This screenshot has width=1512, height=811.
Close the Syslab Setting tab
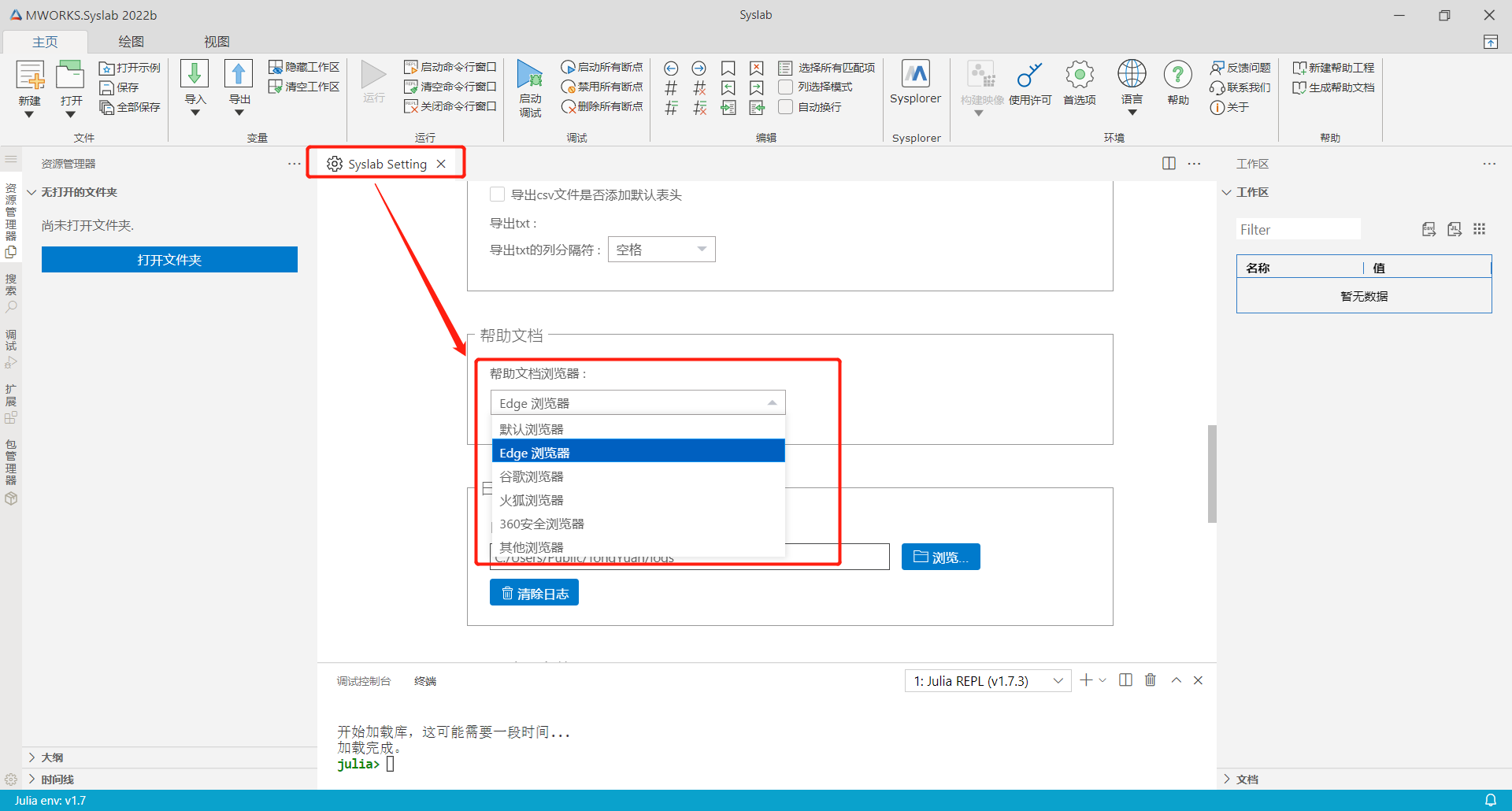point(441,164)
